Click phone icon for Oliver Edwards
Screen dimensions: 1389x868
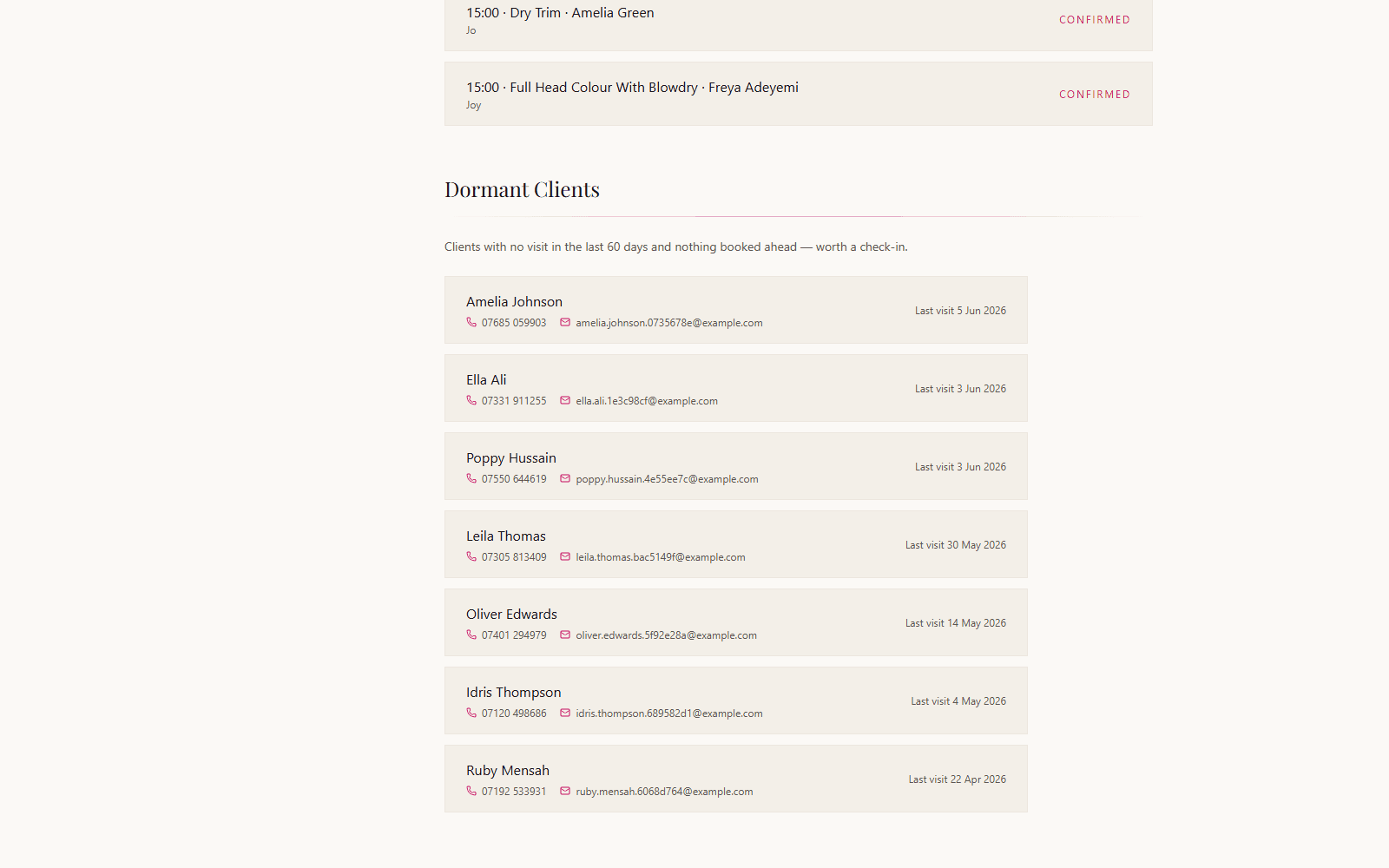471,635
